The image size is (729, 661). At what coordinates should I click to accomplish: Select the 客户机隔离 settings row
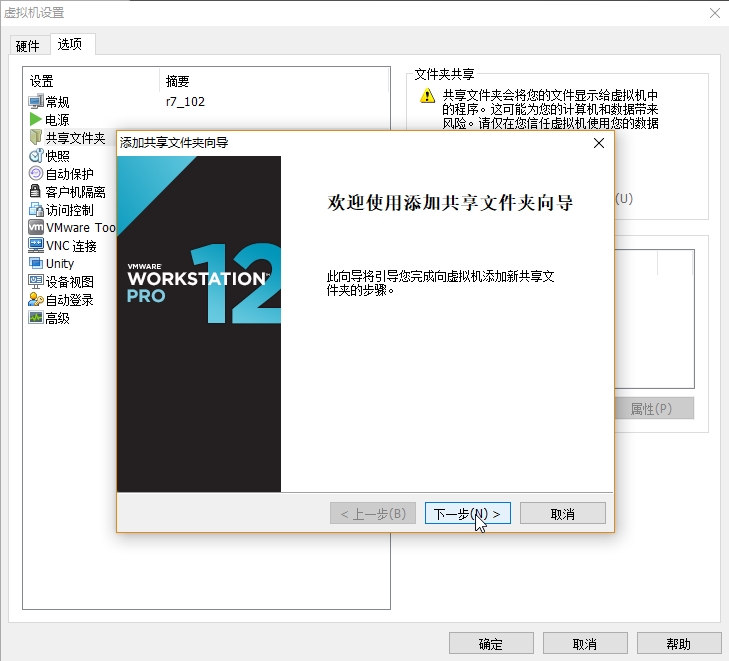tap(70, 192)
